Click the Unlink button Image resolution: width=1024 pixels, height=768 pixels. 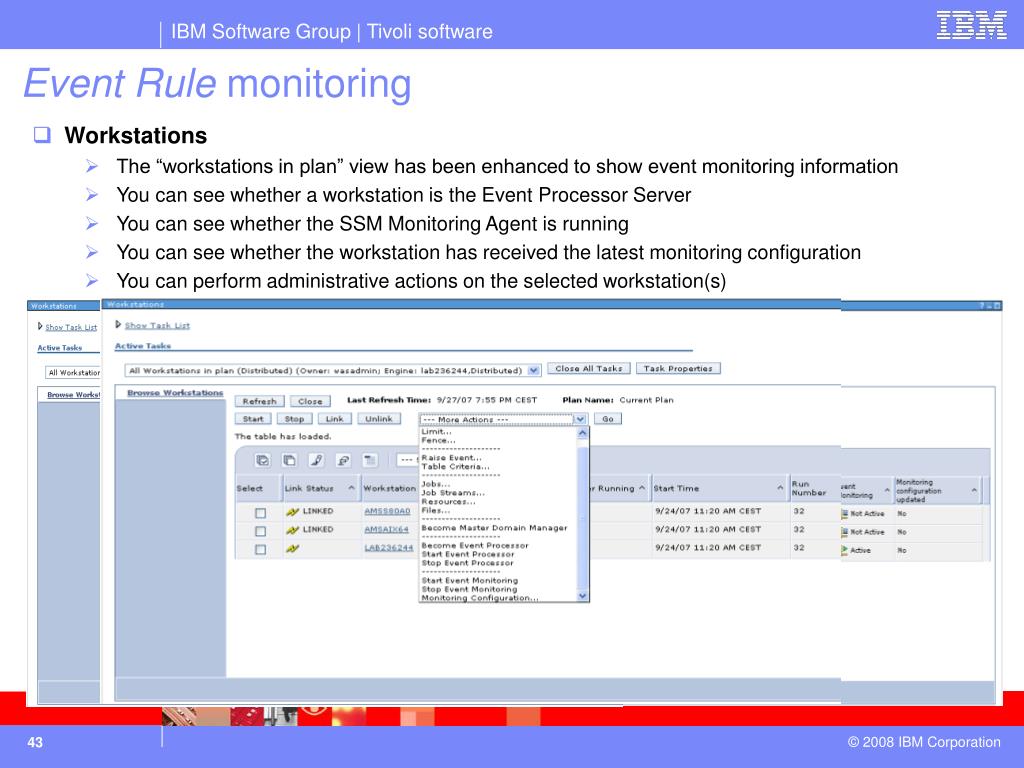[x=379, y=419]
